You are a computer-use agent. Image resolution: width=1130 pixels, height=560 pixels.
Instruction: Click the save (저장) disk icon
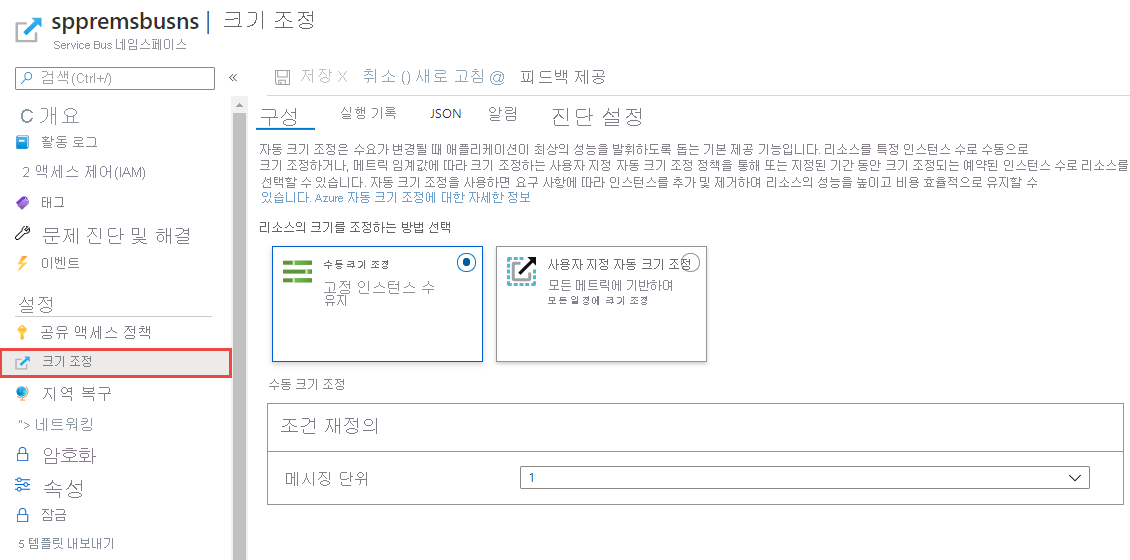(x=282, y=77)
